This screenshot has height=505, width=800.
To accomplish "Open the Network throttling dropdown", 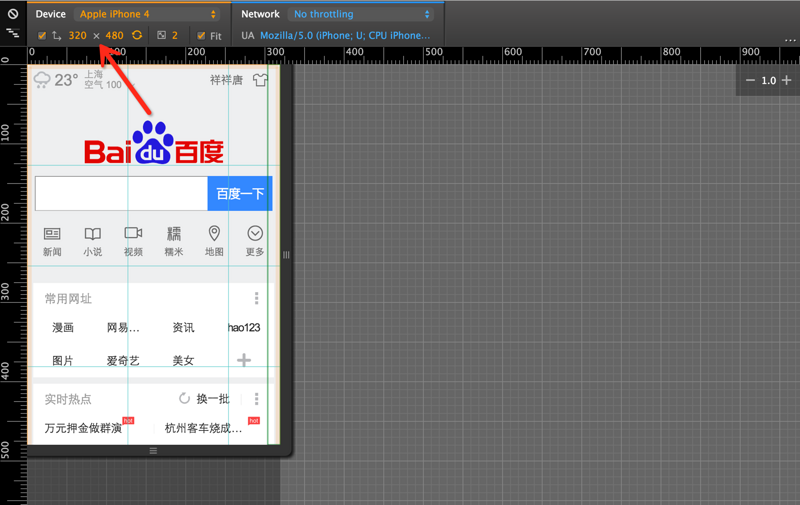I will click(361, 14).
